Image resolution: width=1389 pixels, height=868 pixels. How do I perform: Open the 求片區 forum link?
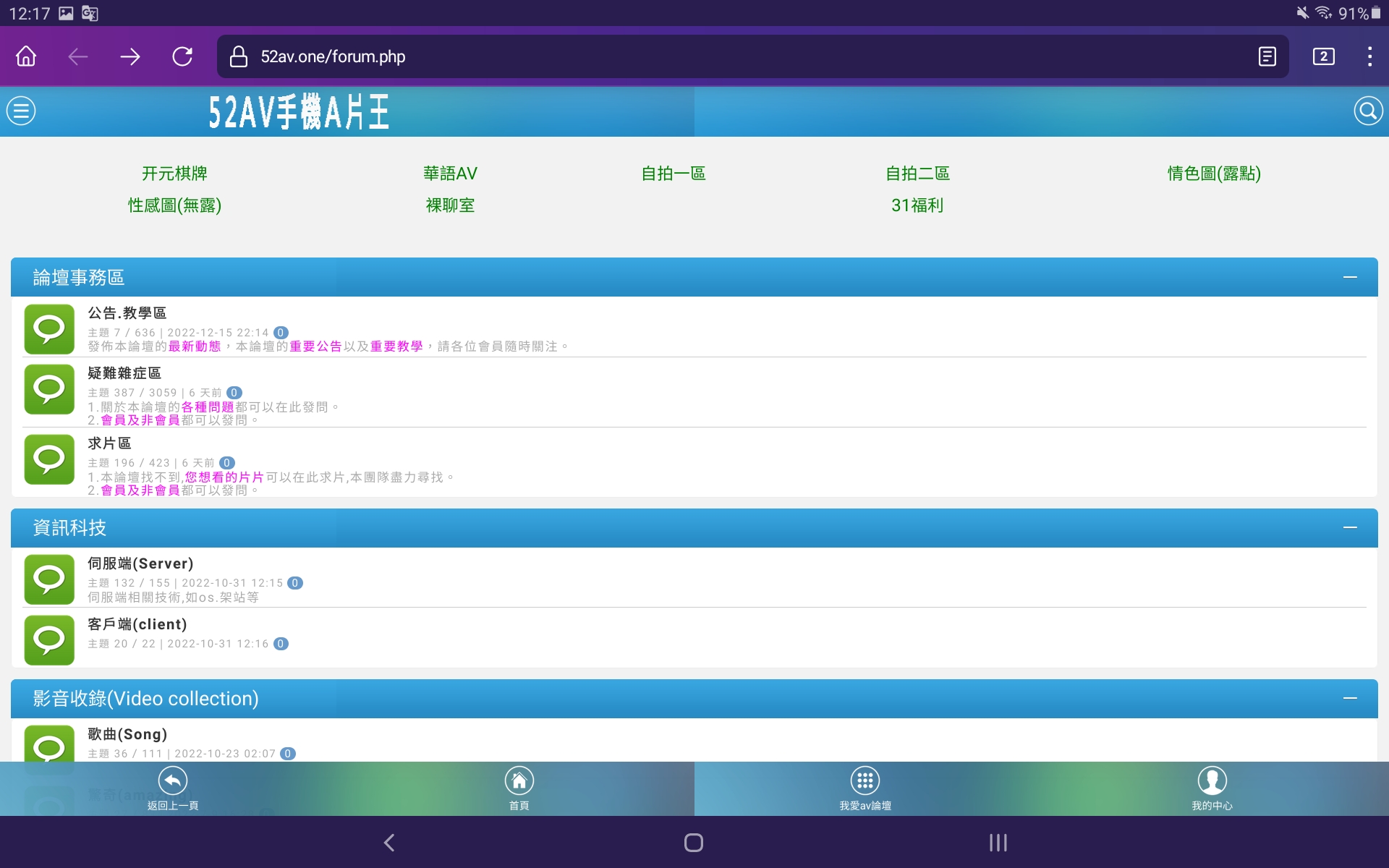pyautogui.click(x=109, y=443)
